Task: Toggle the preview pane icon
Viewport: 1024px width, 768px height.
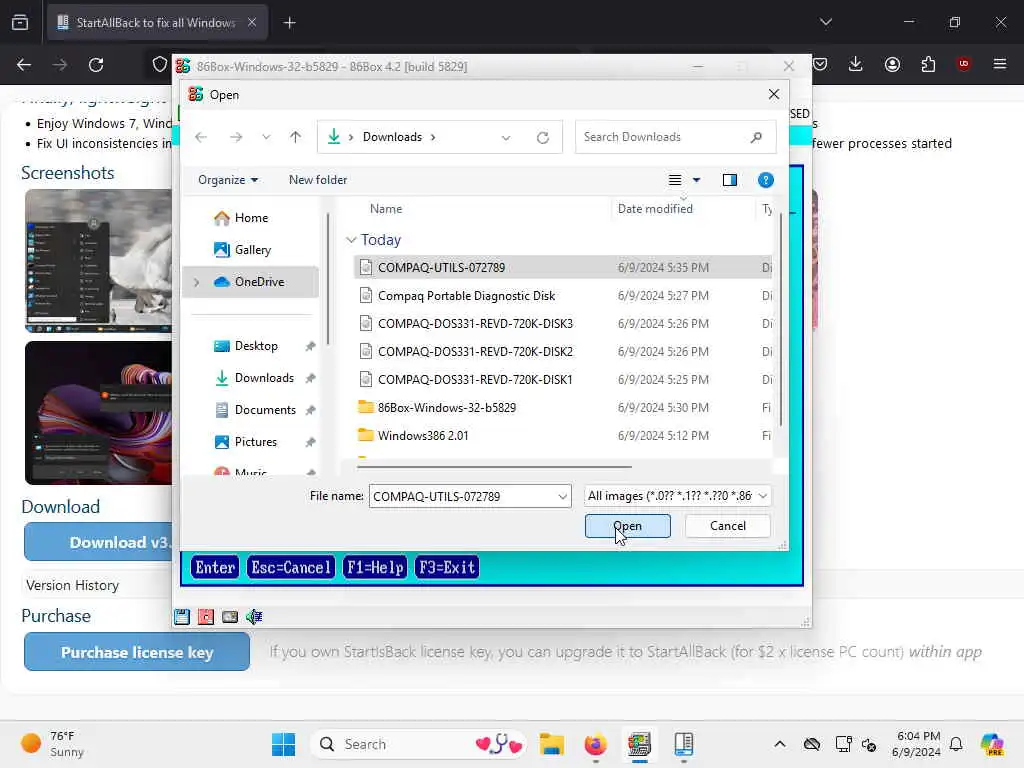Action: point(729,180)
